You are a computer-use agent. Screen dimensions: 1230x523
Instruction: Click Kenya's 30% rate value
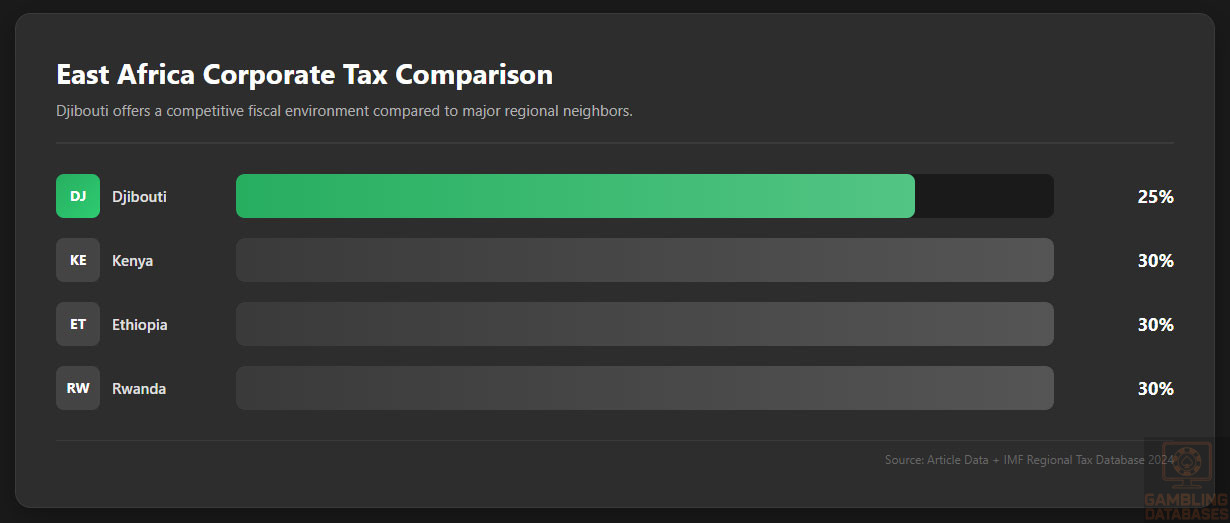1155,261
